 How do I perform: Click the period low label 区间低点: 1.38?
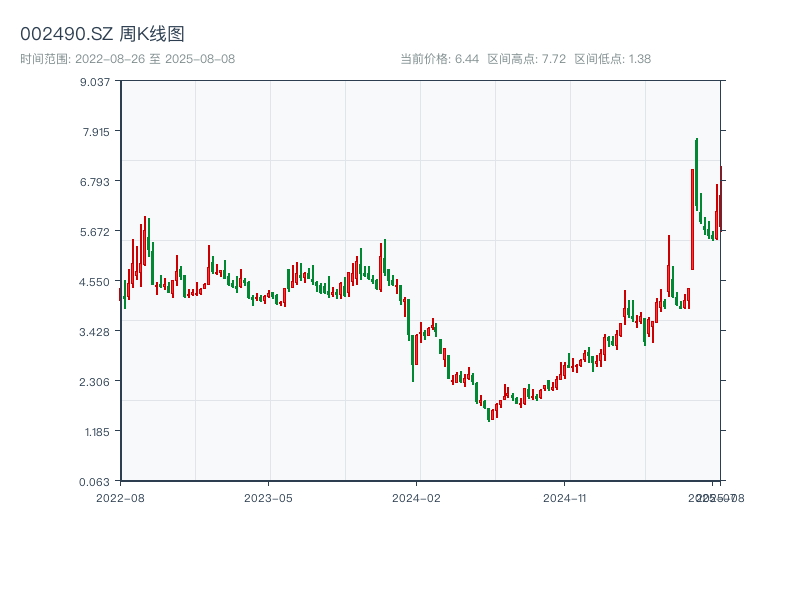[x=612, y=59]
